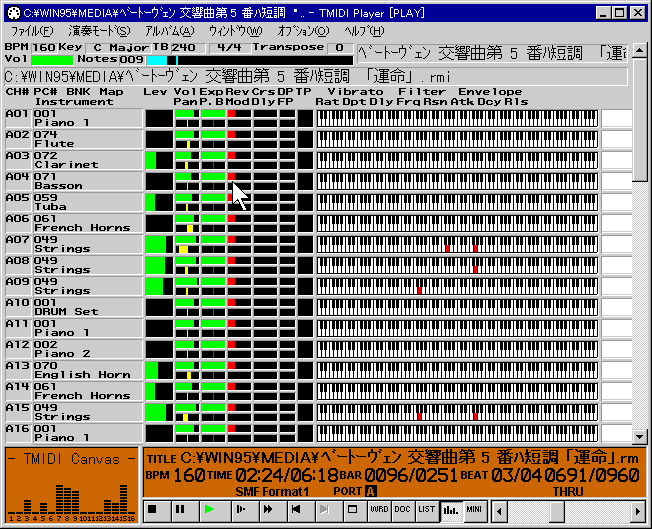Skip to the previous track

pyautogui.click(x=299, y=510)
